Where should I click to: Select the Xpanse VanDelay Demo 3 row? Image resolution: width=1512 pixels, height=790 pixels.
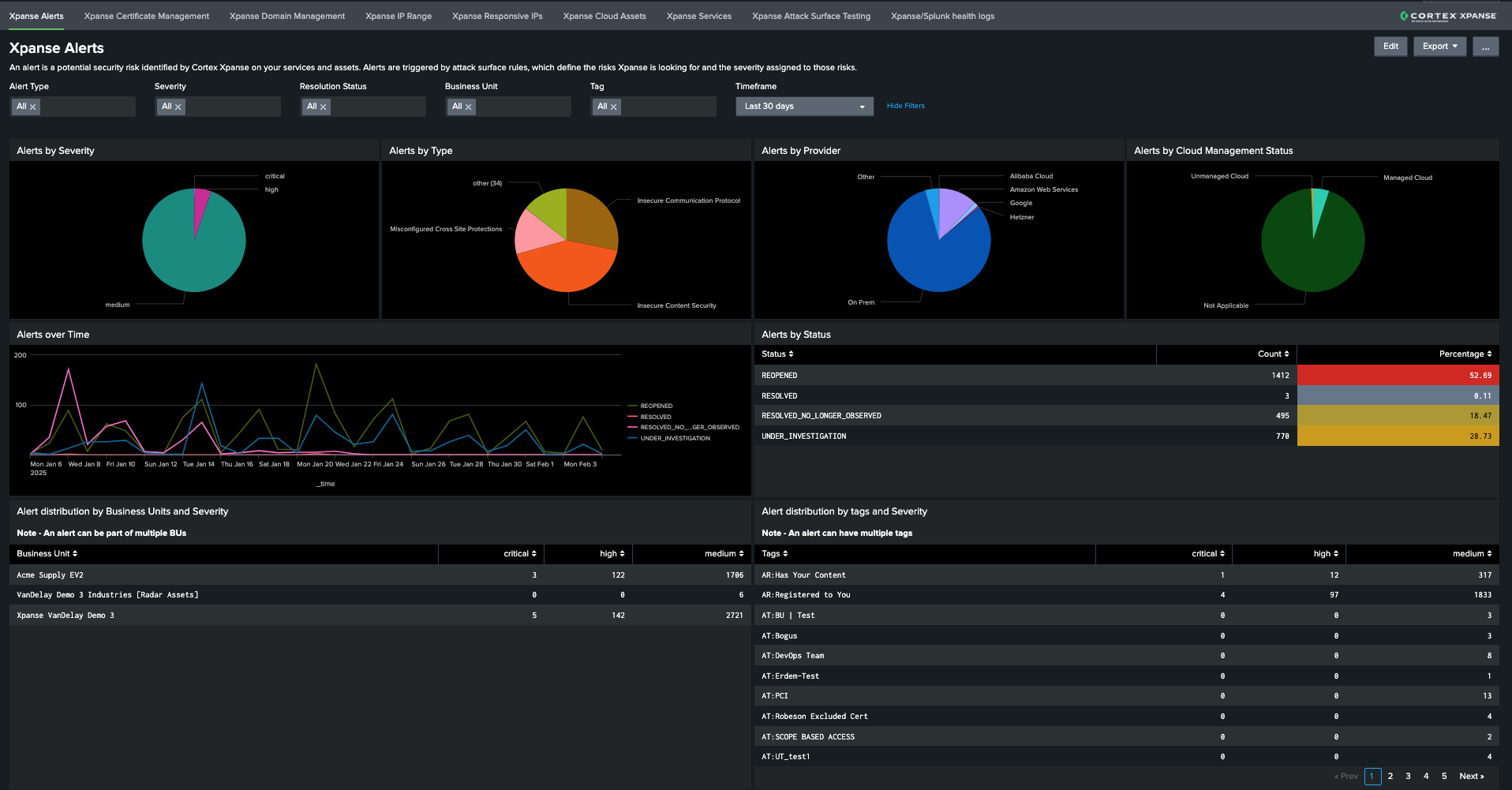click(x=380, y=616)
